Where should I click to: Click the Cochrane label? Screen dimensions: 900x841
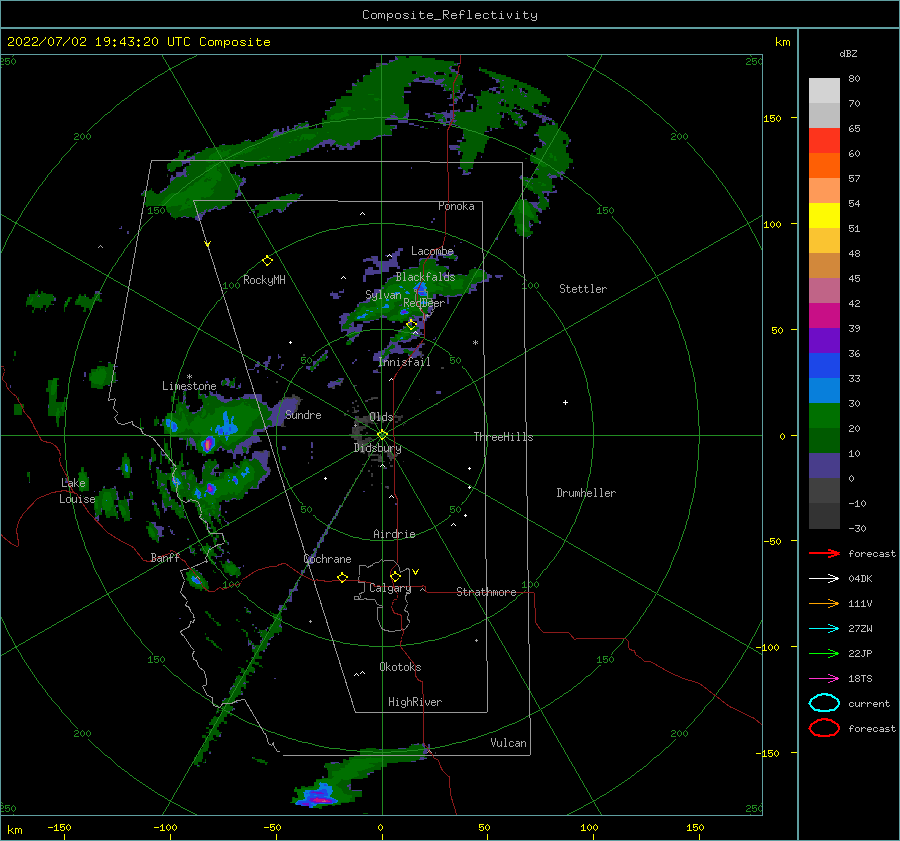point(327,559)
